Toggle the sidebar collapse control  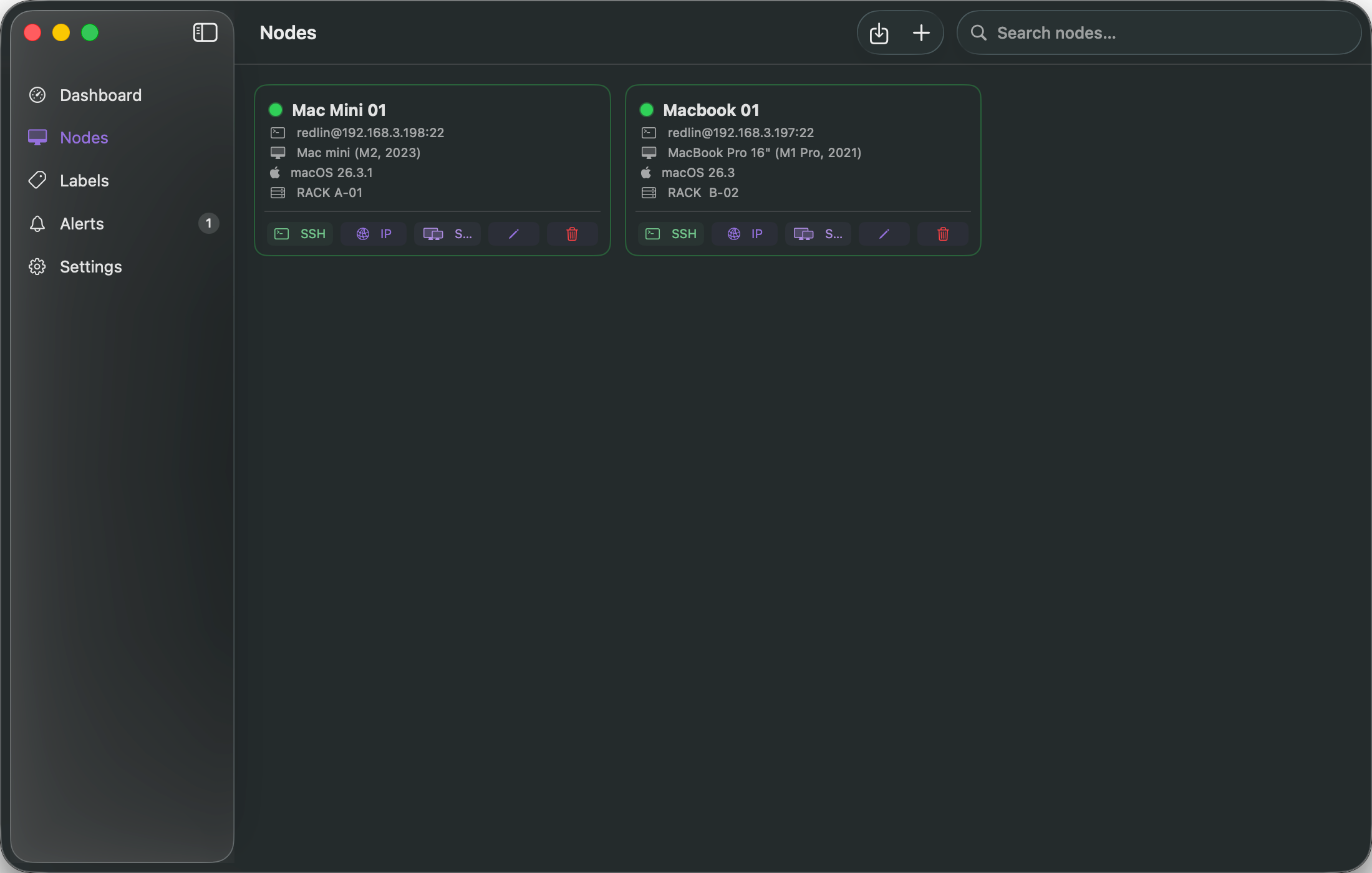coord(205,32)
